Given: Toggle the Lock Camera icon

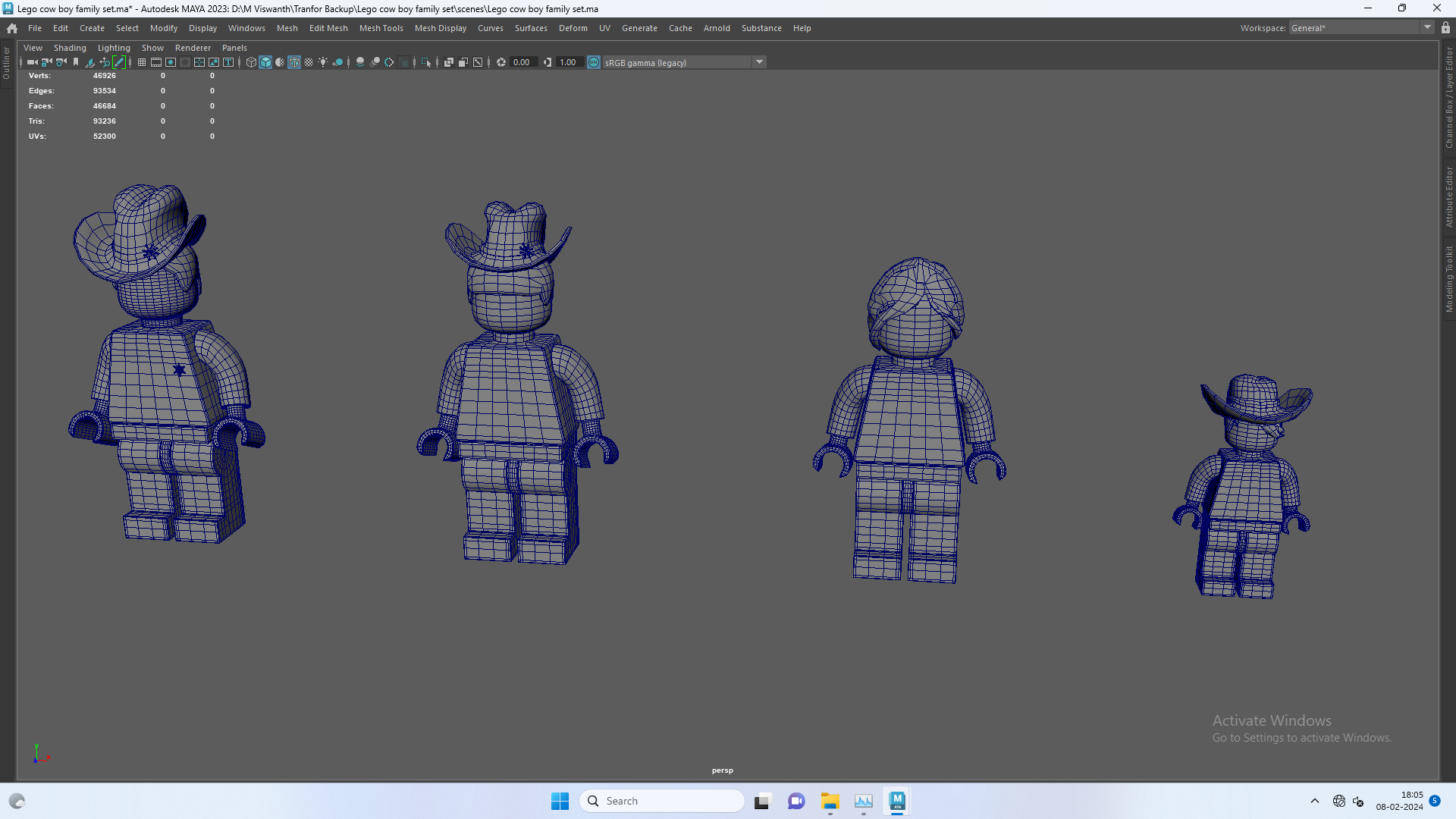Looking at the screenshot, I should [x=46, y=62].
